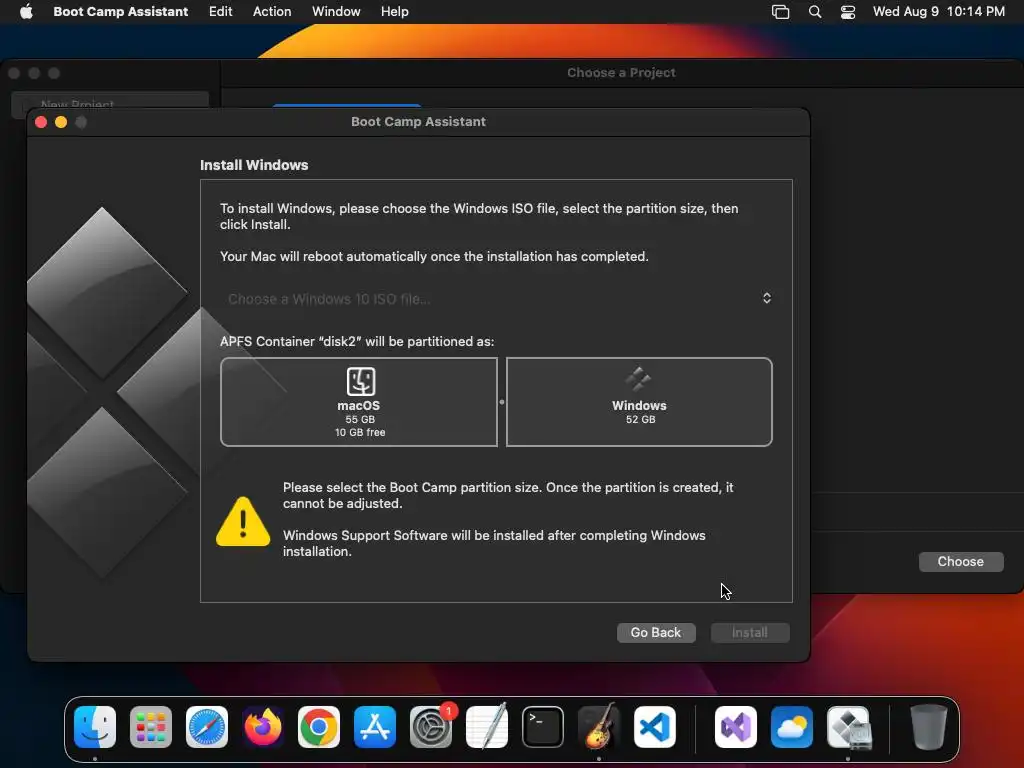Click the Choose a Project window title
This screenshot has width=1024, height=768.
tap(621, 72)
